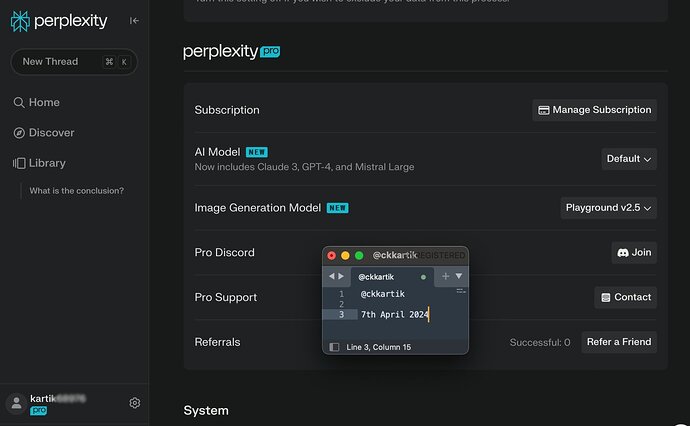Toggle side bar icon in editor status bar
This screenshot has height=426, width=690.
click(334, 347)
